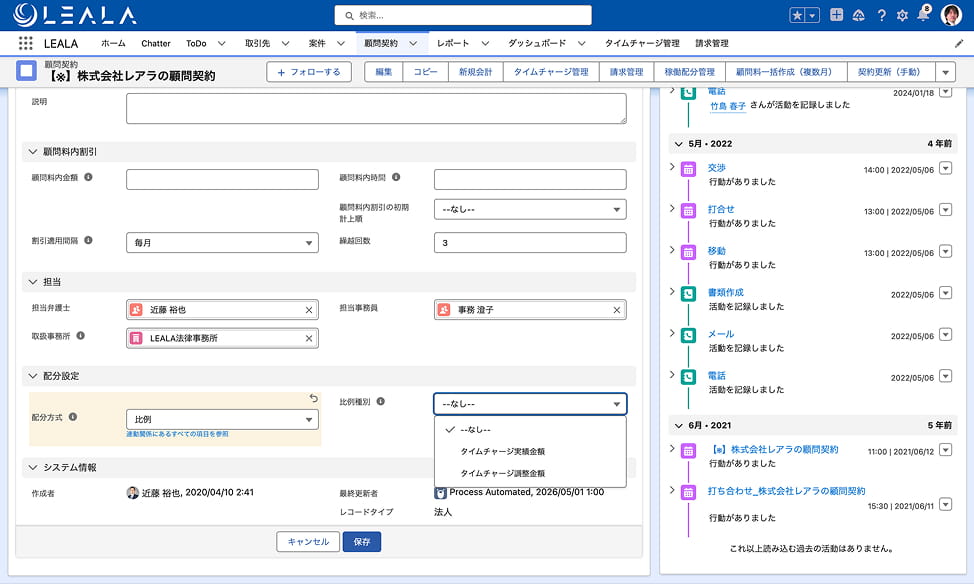
Task: Click 連動関係にあるすべての項目を参照 link
Action: tap(177, 434)
